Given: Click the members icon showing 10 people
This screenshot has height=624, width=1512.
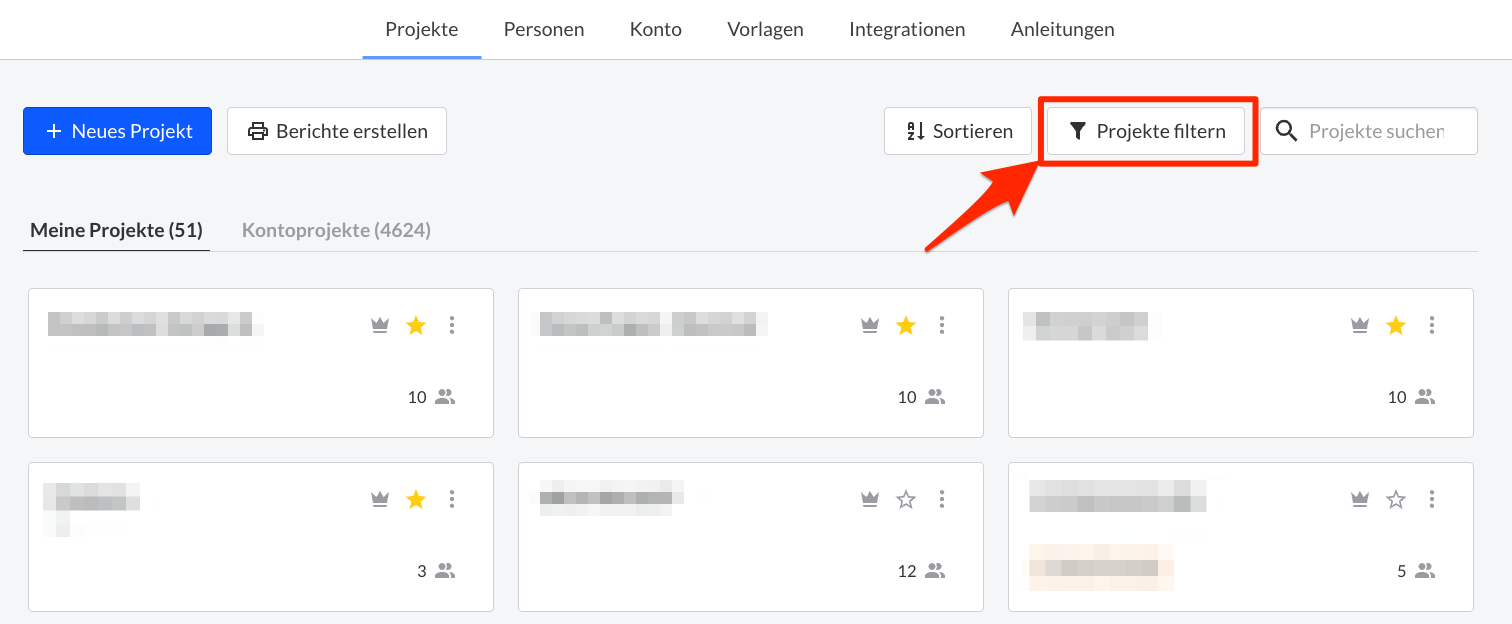Looking at the screenshot, I should (444, 397).
